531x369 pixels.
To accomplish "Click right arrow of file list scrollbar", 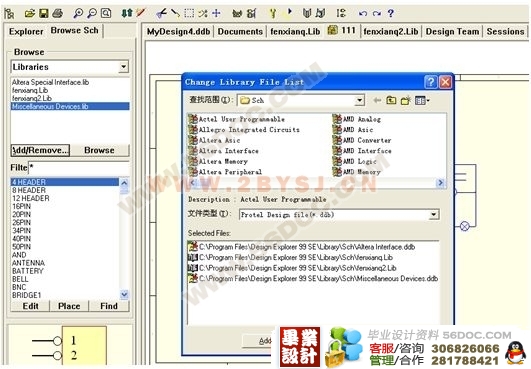I will (440, 183).
